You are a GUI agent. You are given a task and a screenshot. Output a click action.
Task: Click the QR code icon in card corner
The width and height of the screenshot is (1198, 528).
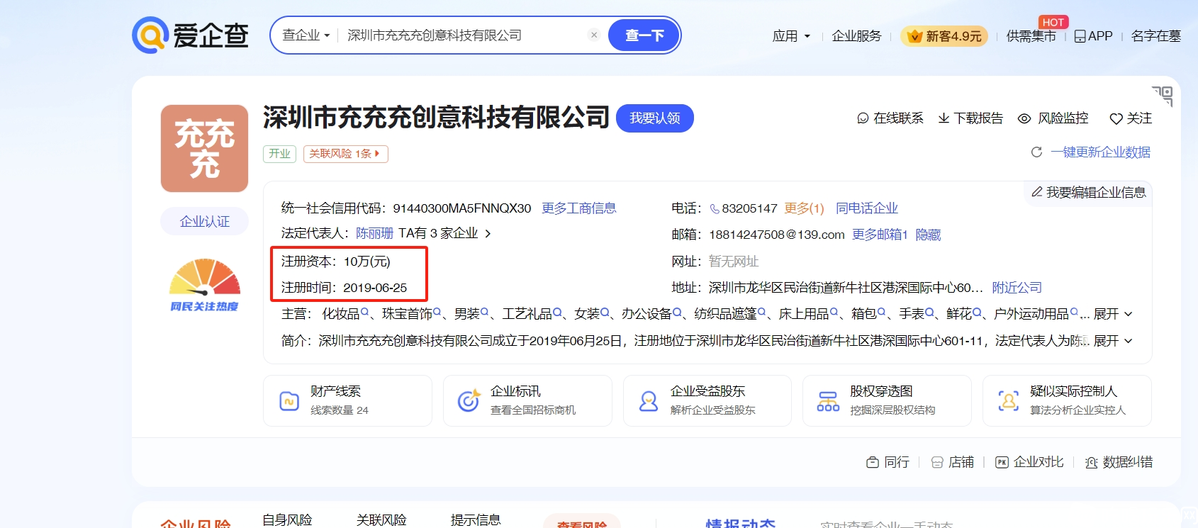(x=1162, y=95)
